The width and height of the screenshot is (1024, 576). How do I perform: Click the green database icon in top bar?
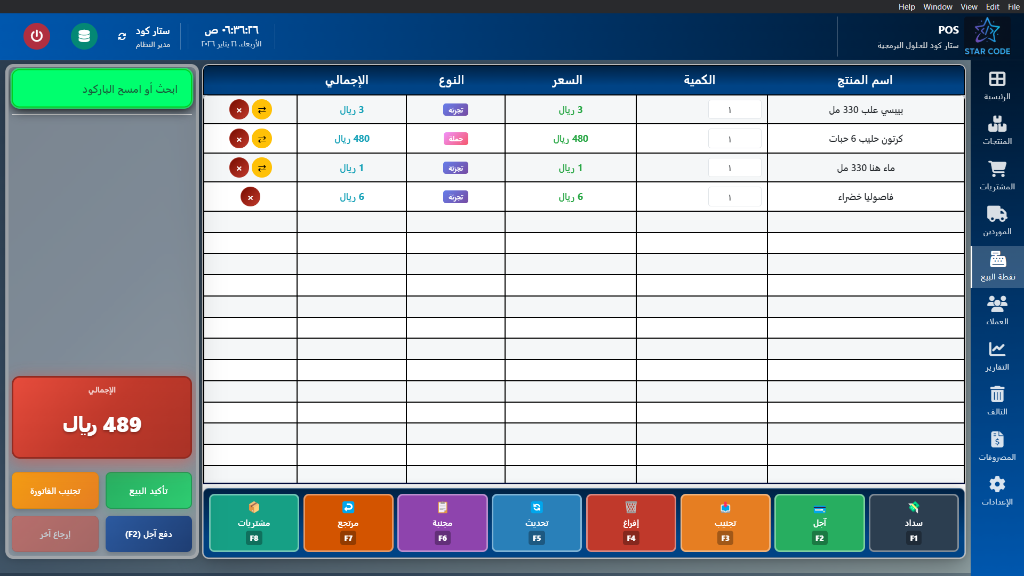pyautogui.click(x=84, y=36)
